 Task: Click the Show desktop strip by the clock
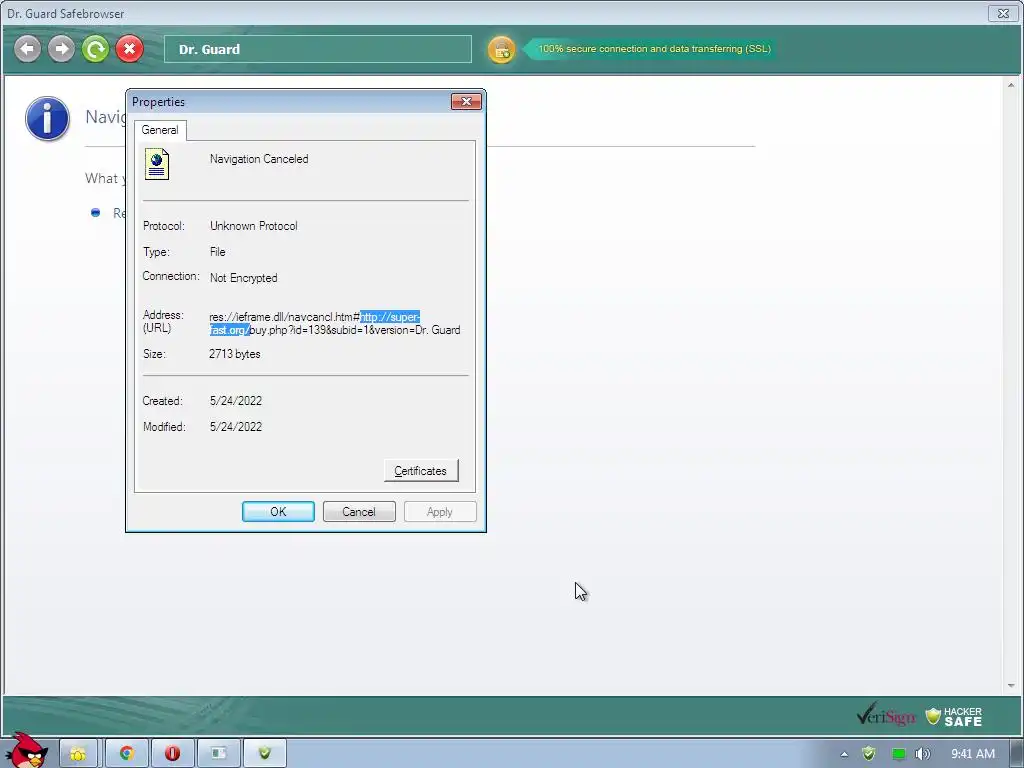[1016, 754]
